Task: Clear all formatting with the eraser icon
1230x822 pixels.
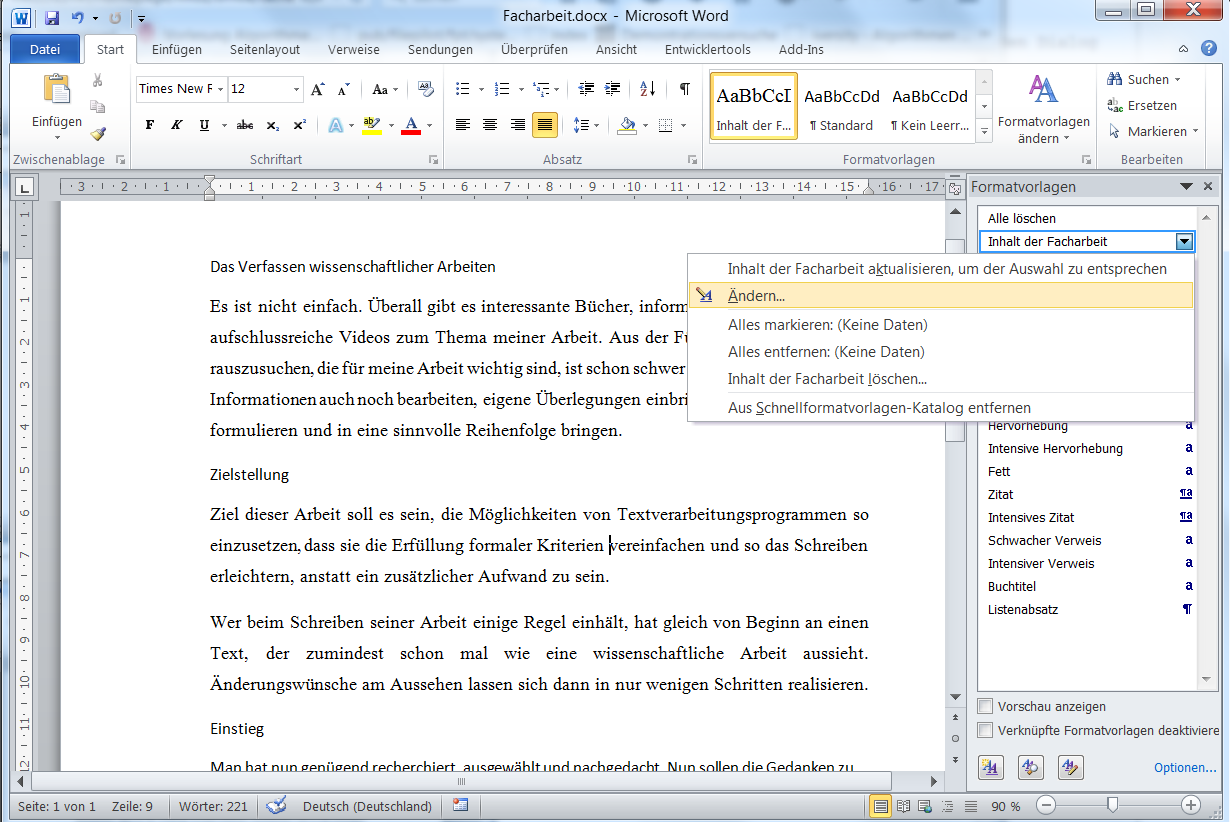Action: [x=425, y=89]
